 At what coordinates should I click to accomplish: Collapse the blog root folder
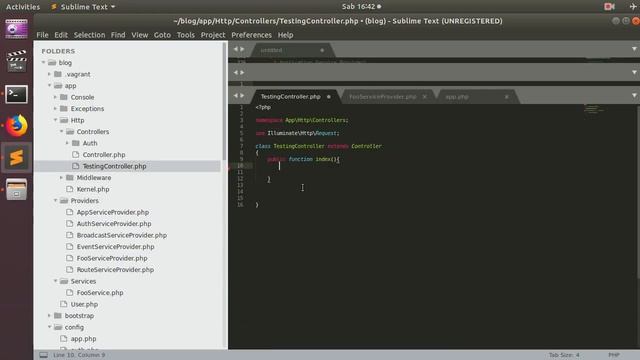coord(44,62)
